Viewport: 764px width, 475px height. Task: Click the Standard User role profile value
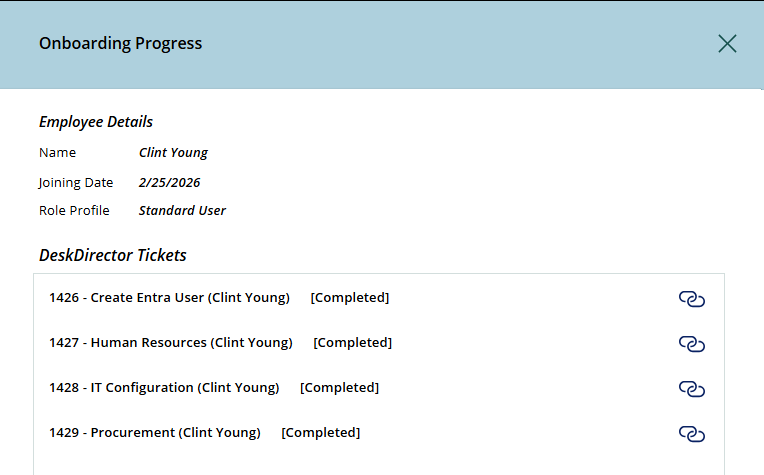(x=182, y=211)
